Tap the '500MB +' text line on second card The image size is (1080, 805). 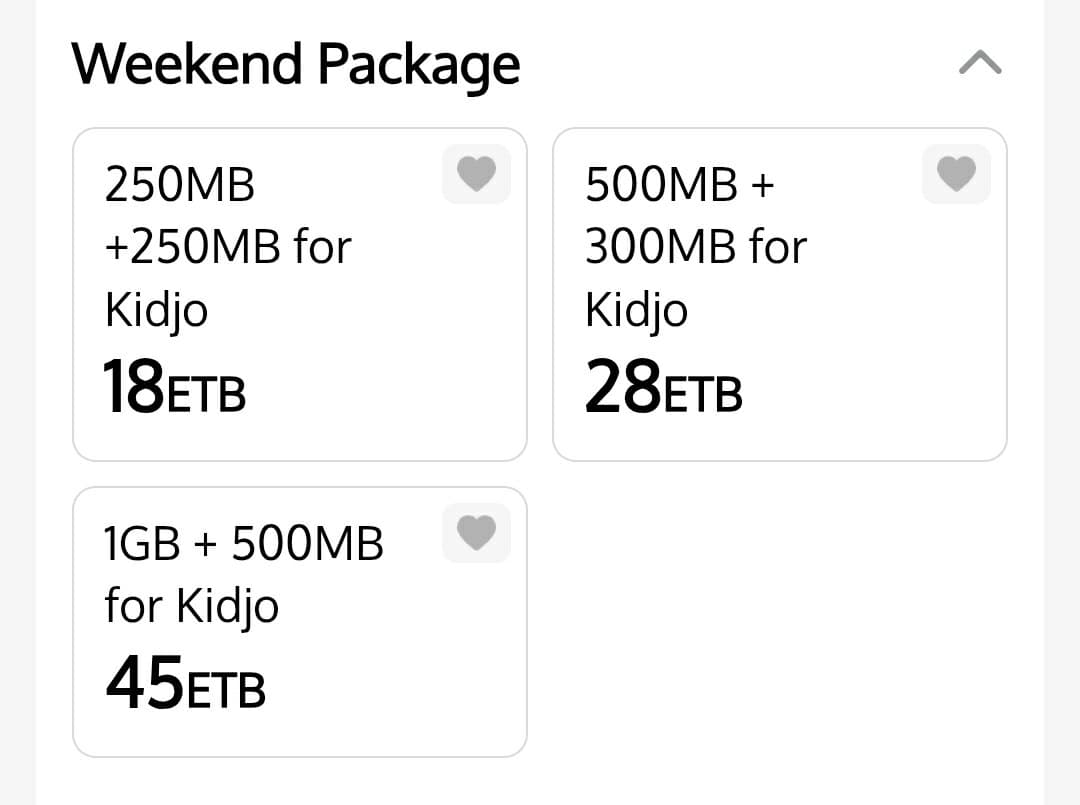pos(680,185)
